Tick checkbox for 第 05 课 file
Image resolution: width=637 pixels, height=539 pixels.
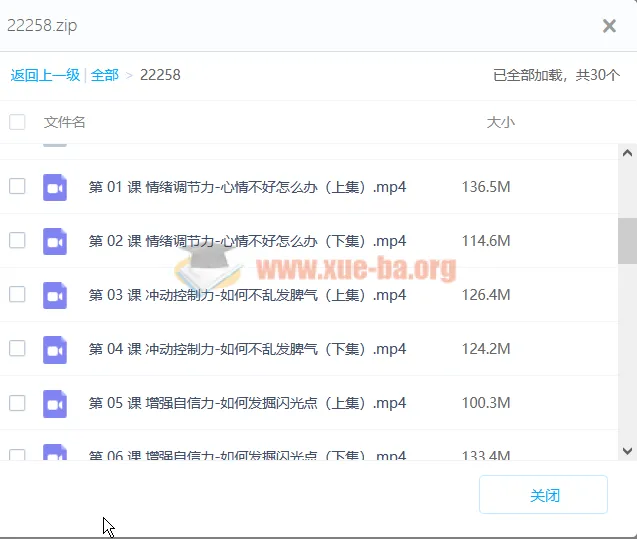[x=17, y=402]
